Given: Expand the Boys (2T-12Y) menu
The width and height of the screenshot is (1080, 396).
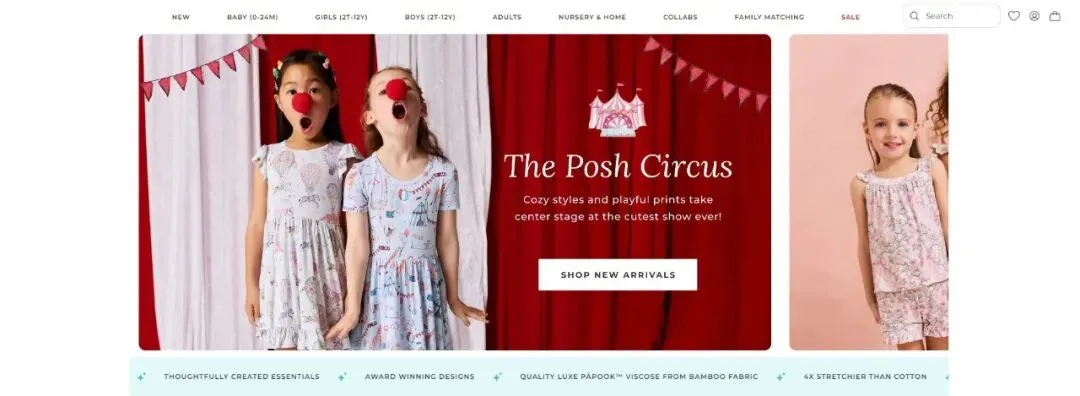Looking at the screenshot, I should pos(430,17).
